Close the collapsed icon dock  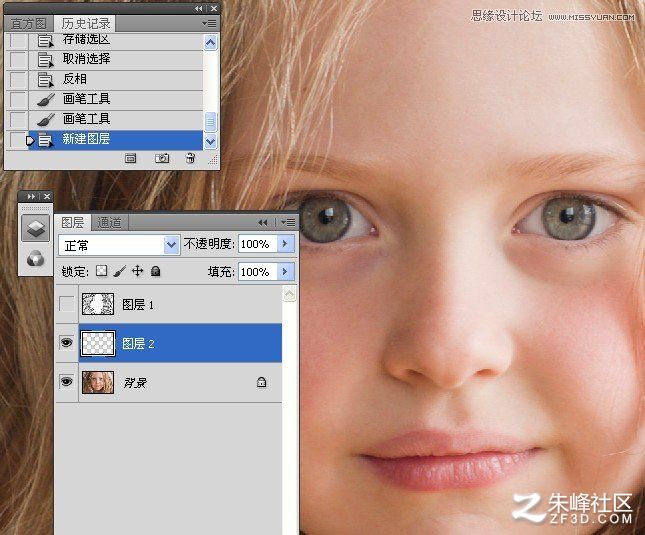coord(47,197)
